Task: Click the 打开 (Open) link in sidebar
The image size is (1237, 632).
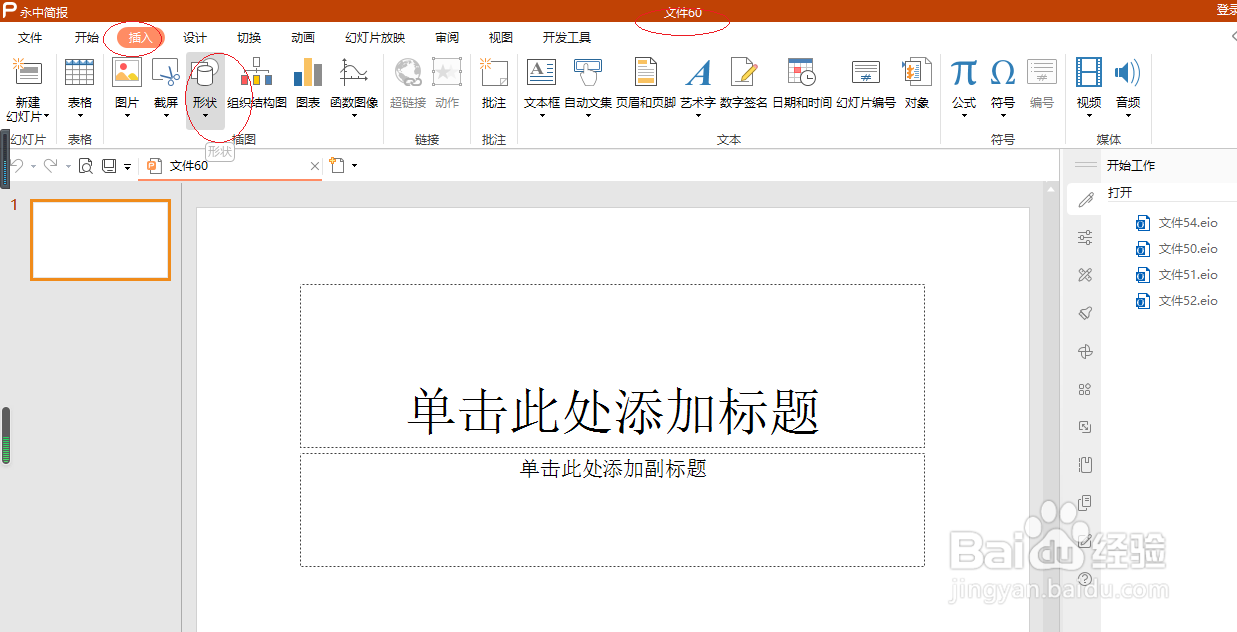Action: 1119,192
